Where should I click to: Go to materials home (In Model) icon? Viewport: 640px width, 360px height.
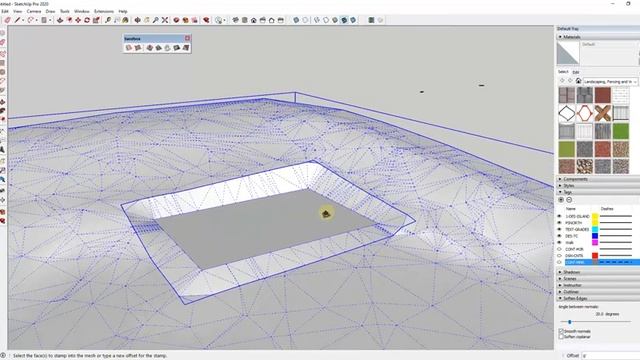[578, 81]
